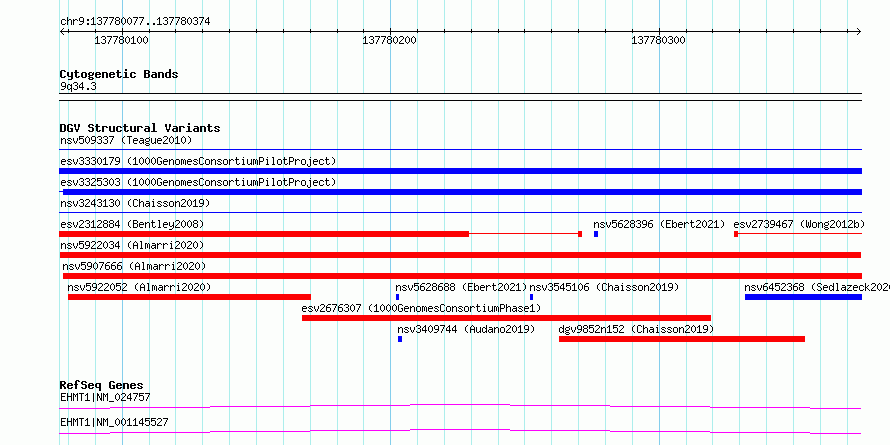
Task: Click the chr9:137780077..137780374 coordinate text
Action: pos(135,22)
